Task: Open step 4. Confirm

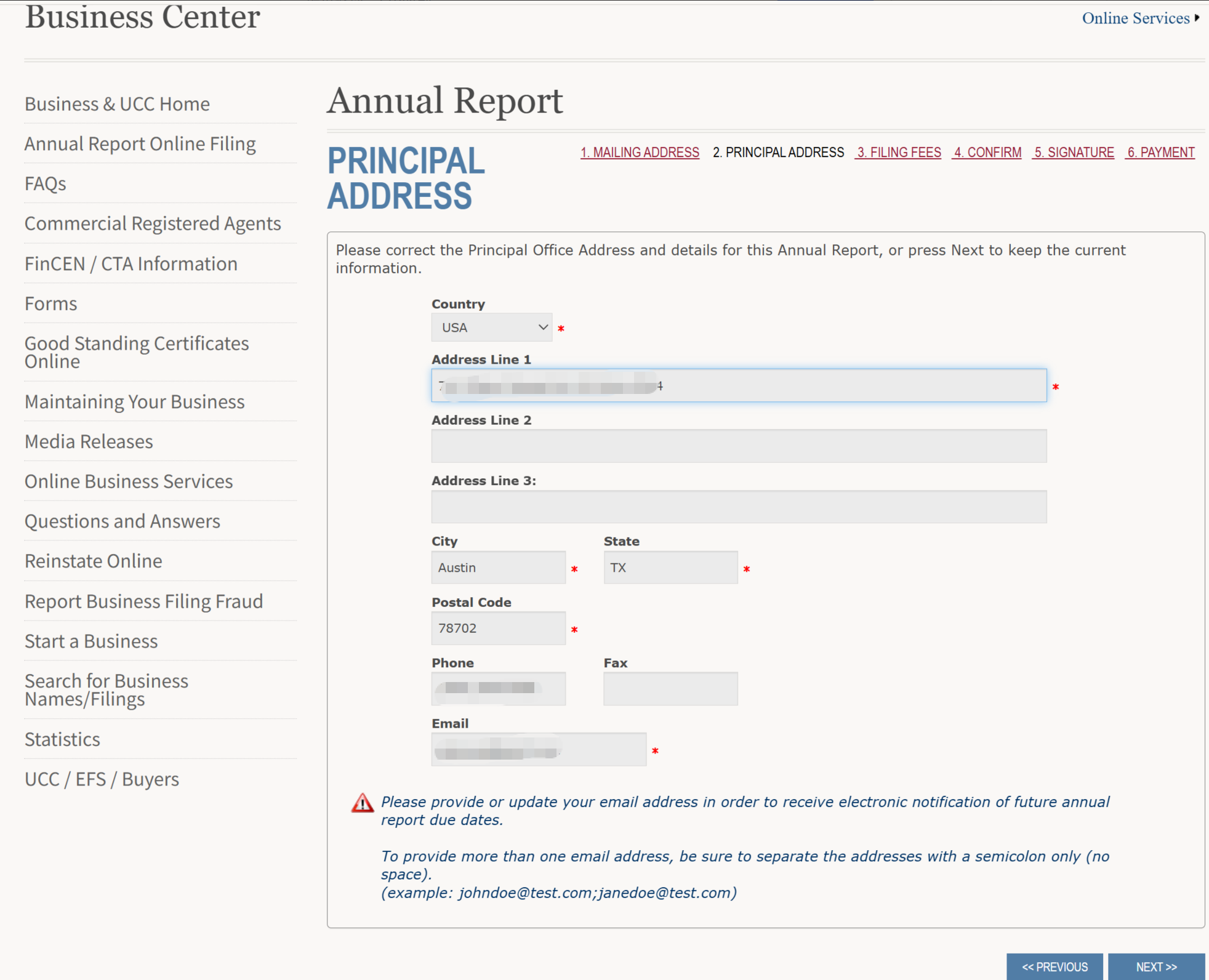Action: [987, 152]
